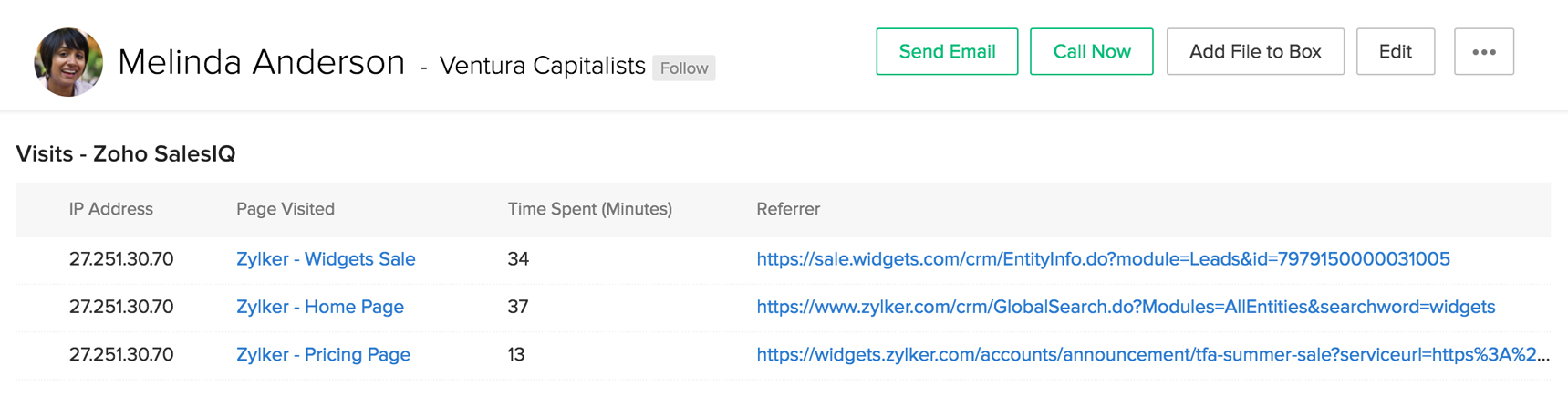This screenshot has width=1568, height=398.
Task: Click the Visits - Zoho SalesIQ heading
Action: click(x=126, y=153)
